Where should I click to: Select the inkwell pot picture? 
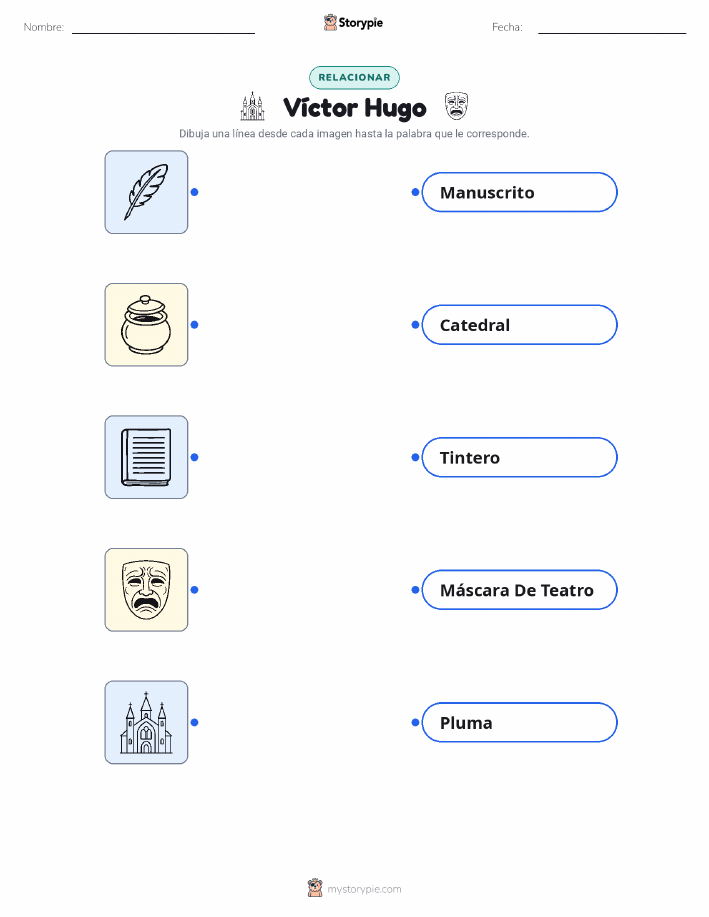(x=146, y=325)
